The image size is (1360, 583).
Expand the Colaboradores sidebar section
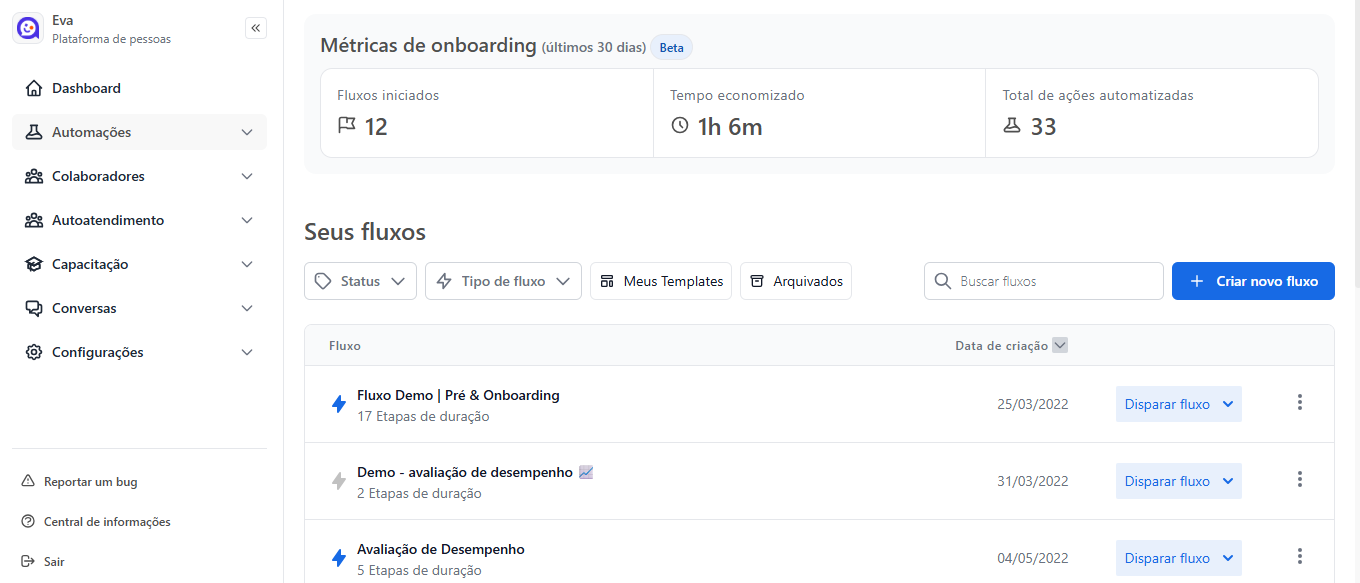tap(139, 176)
